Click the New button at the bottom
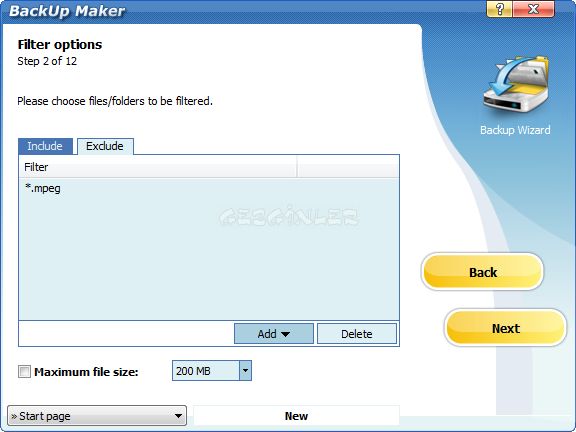This screenshot has width=576, height=432. [296, 416]
